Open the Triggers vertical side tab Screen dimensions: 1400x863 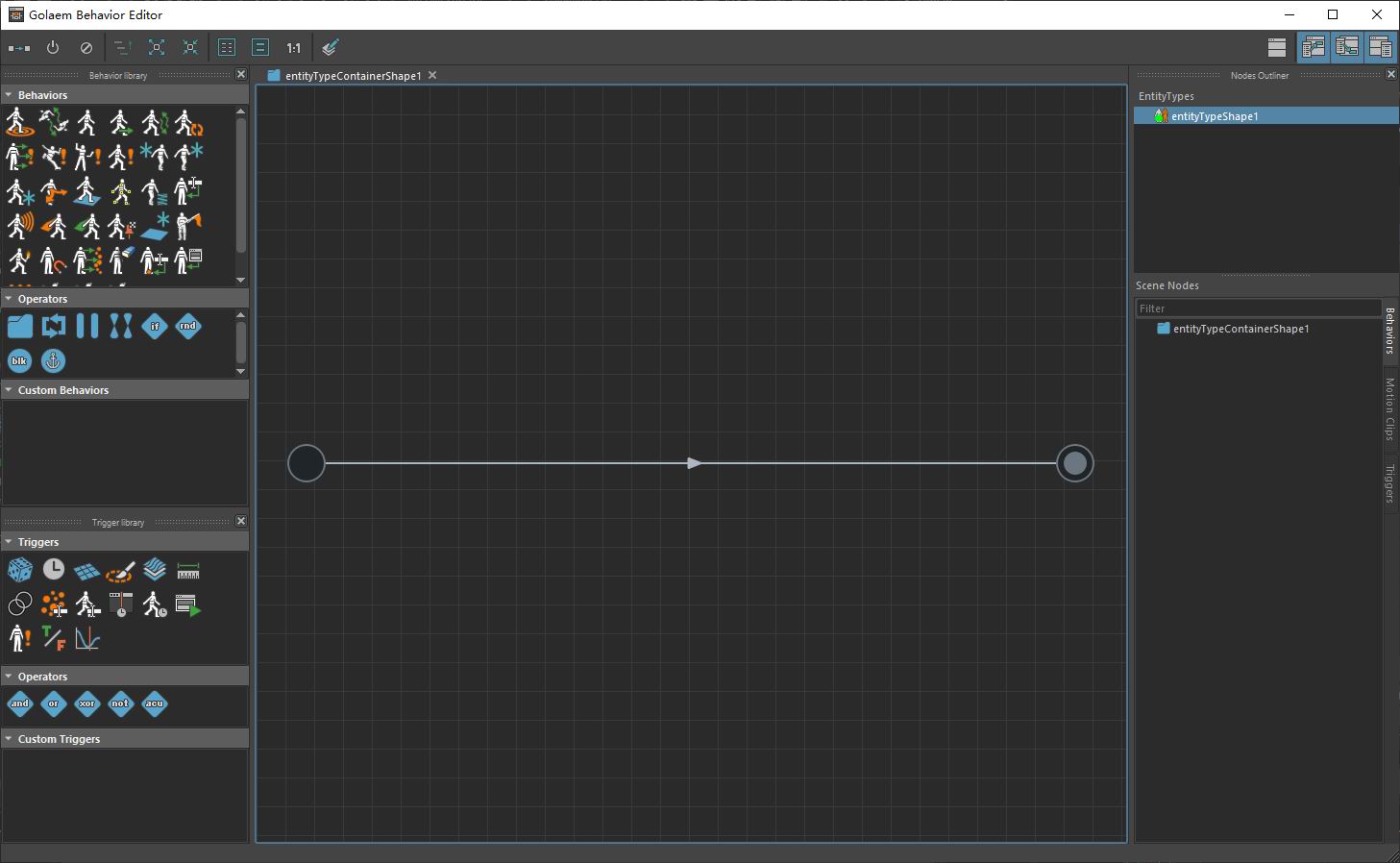tap(1390, 483)
